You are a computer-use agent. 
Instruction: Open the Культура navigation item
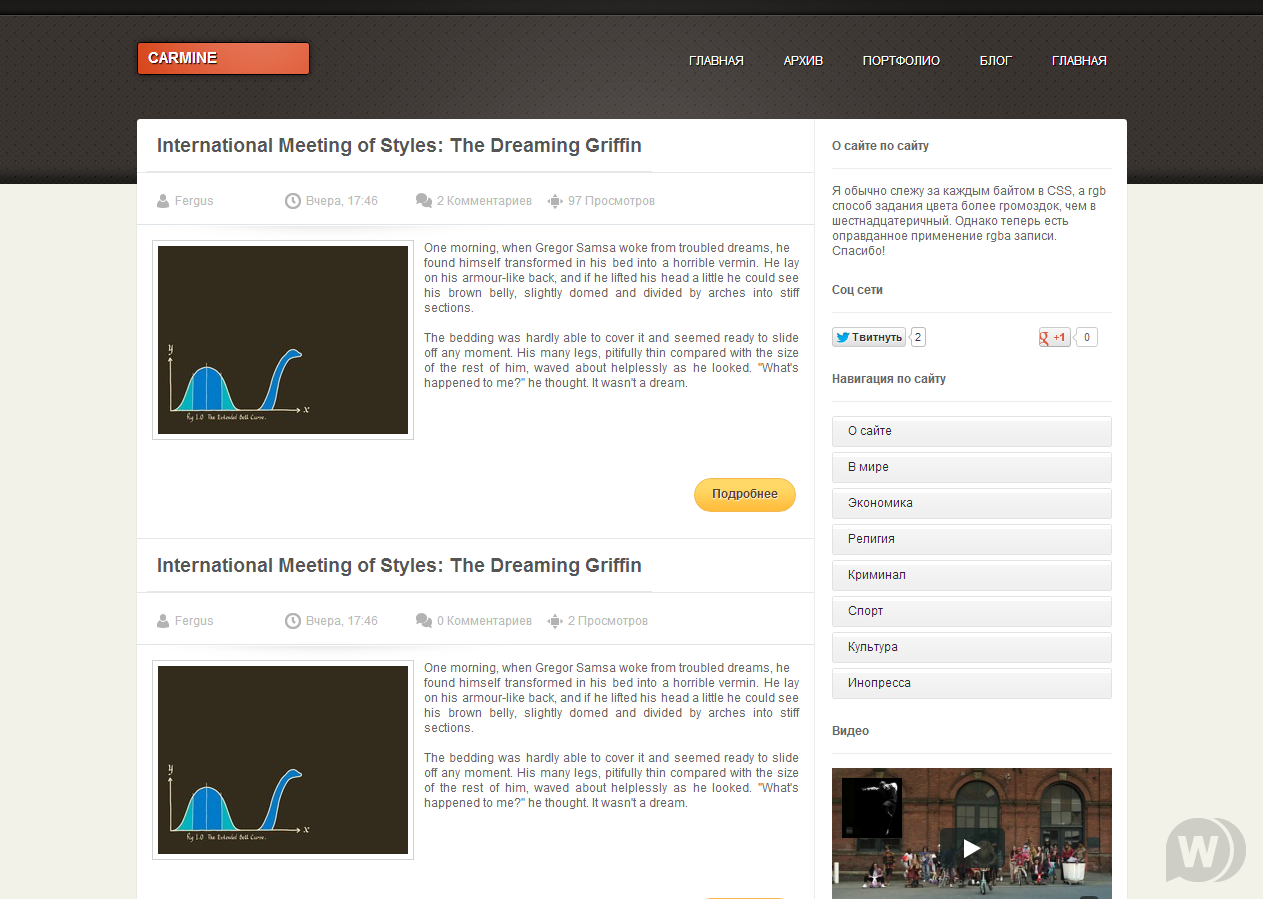click(972, 647)
